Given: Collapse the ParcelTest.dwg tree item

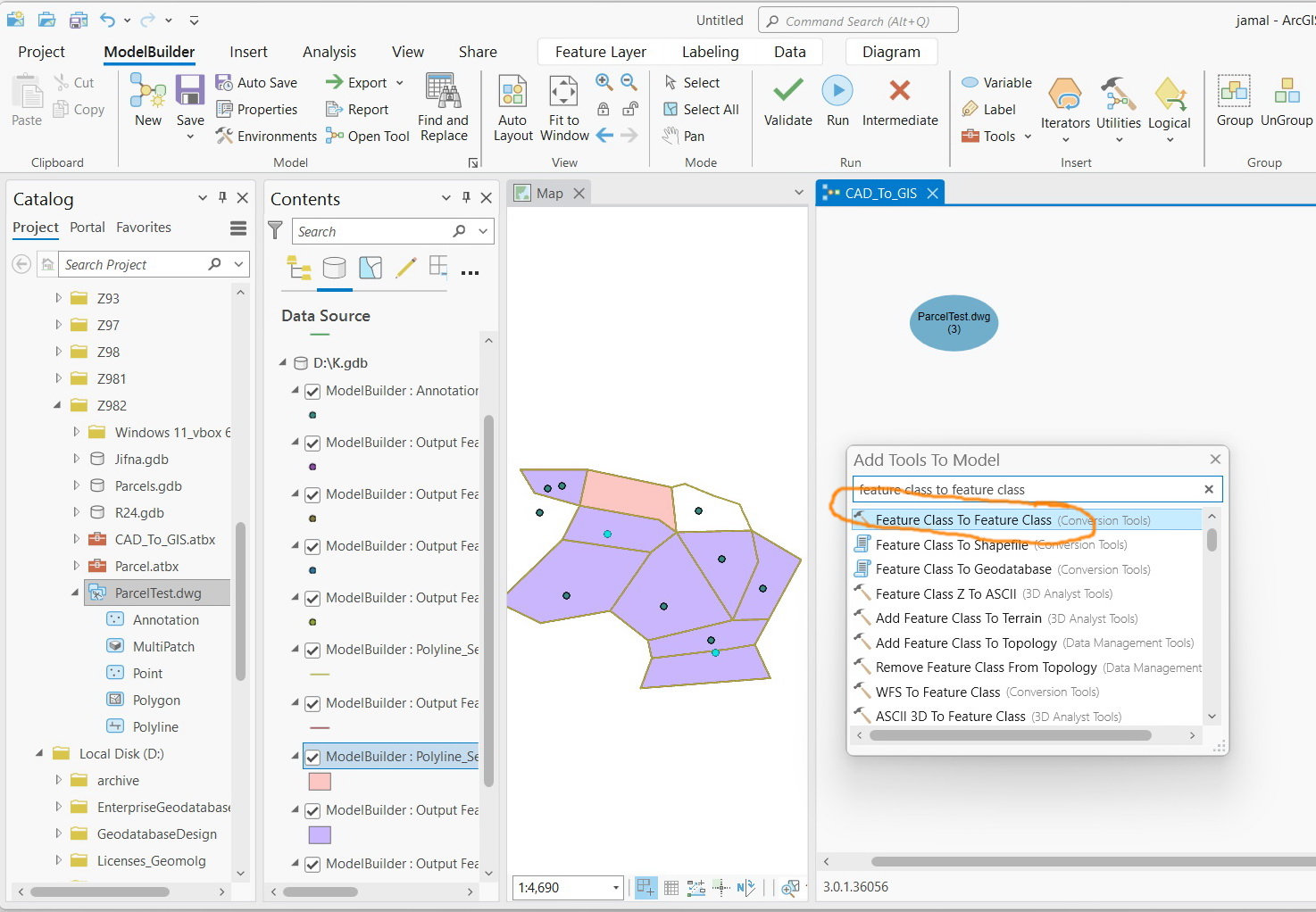Looking at the screenshot, I should [x=76, y=592].
